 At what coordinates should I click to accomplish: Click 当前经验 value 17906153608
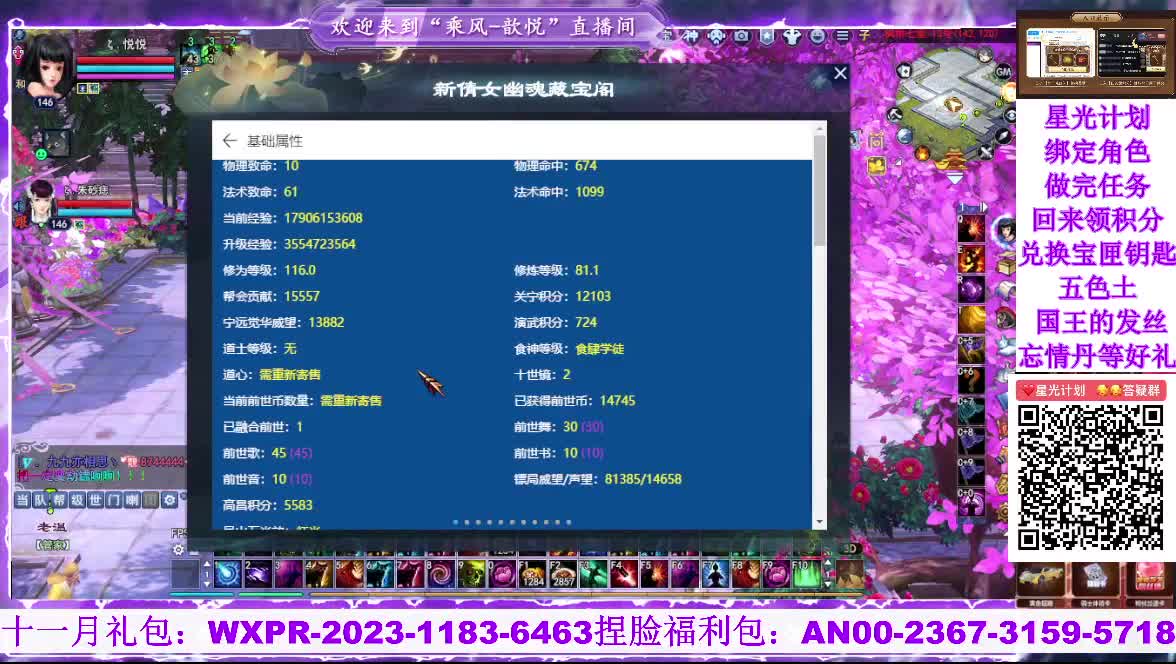coord(323,218)
